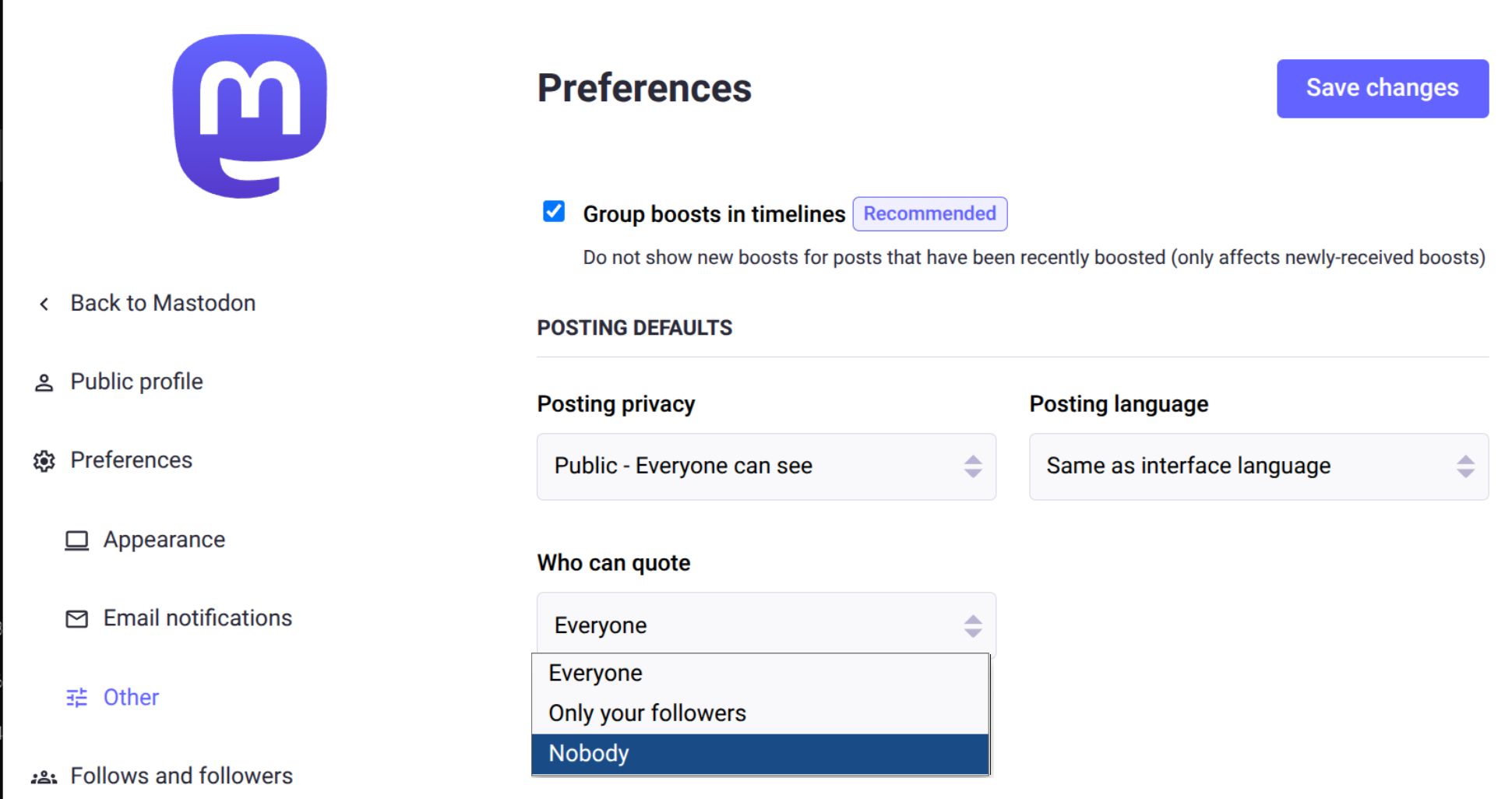The height and width of the screenshot is (799, 1512).
Task: Open the Posting language dropdown
Action: (1257, 466)
